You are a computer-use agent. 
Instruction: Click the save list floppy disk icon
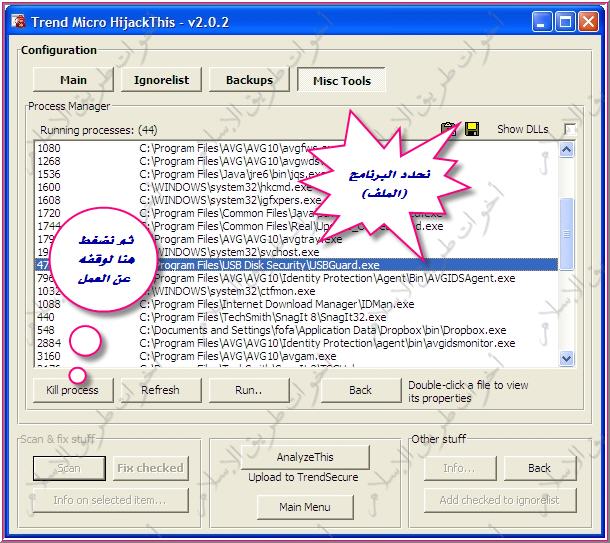tap(472, 129)
